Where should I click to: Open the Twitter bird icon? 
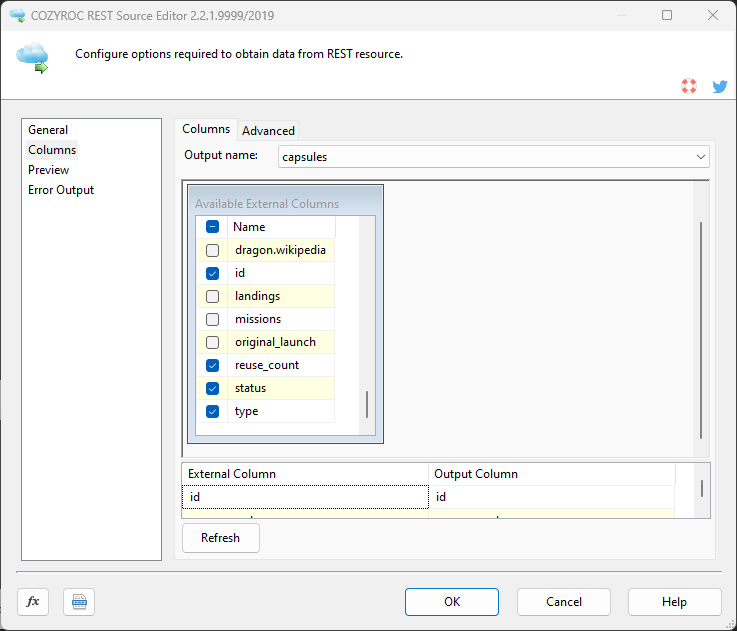(x=720, y=86)
